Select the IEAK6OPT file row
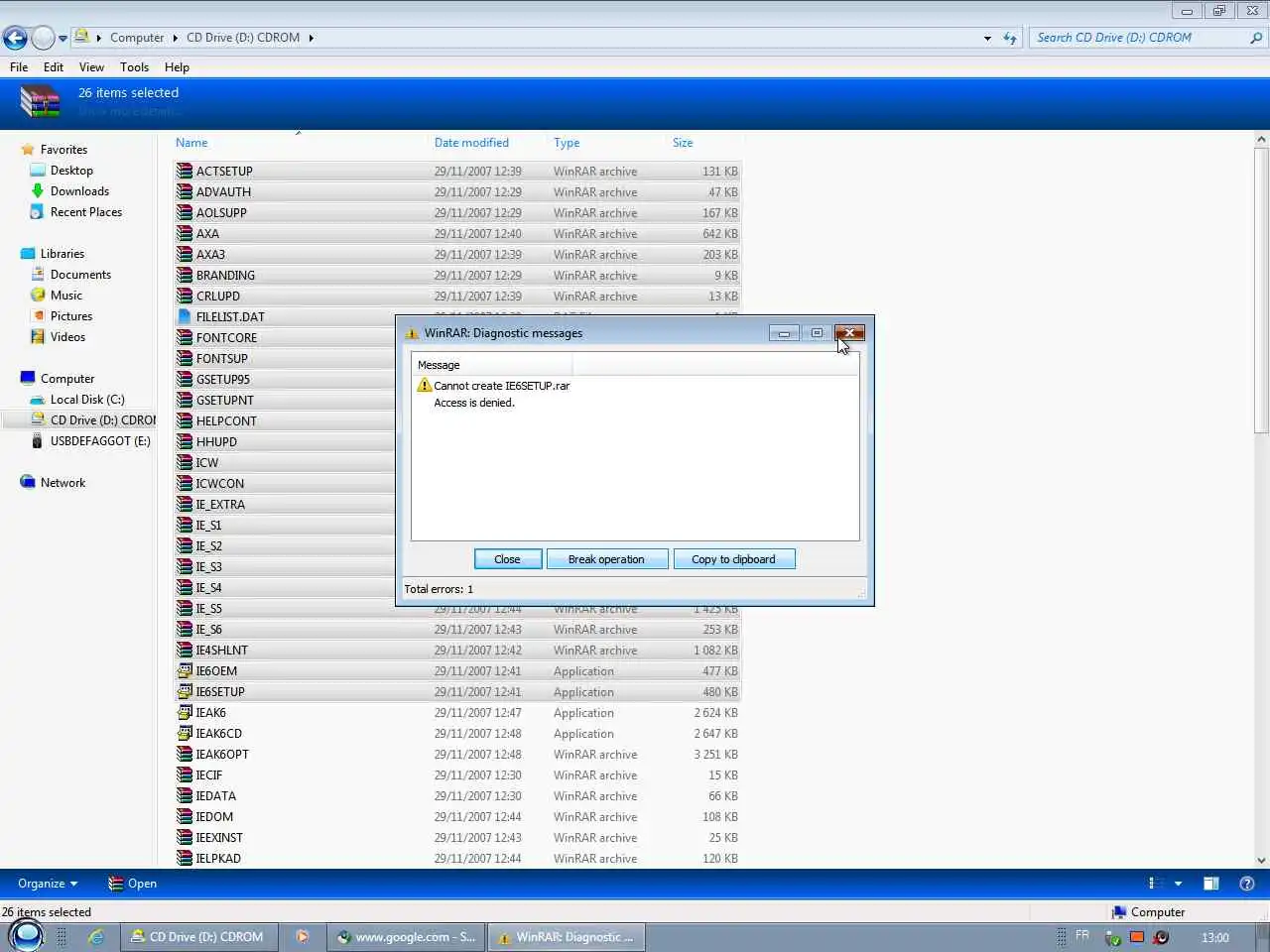The height and width of the screenshot is (952, 1270). click(457, 754)
